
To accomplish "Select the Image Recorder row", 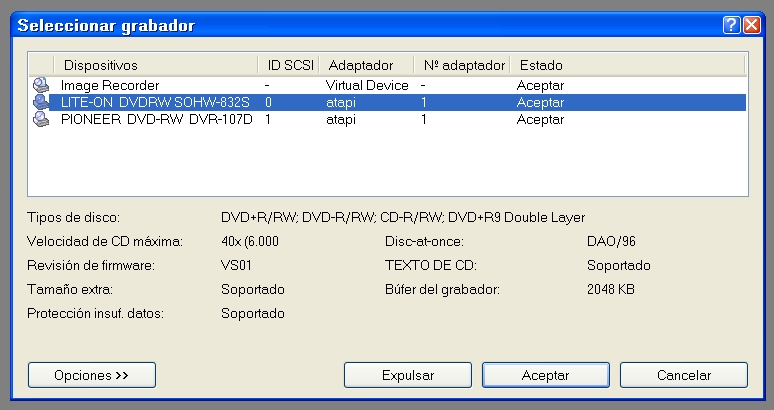I will click(x=387, y=85).
